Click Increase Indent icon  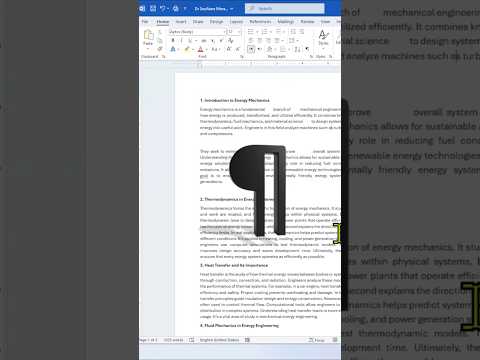(x=302, y=32)
